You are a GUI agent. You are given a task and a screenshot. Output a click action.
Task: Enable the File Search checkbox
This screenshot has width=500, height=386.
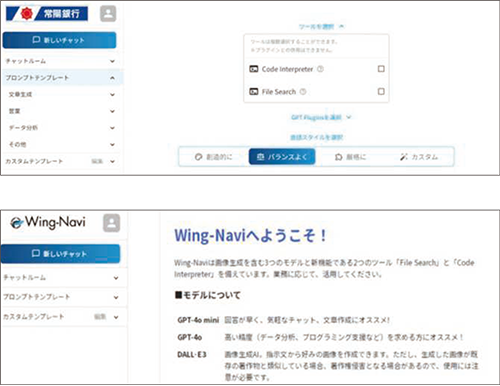pyautogui.click(x=381, y=91)
